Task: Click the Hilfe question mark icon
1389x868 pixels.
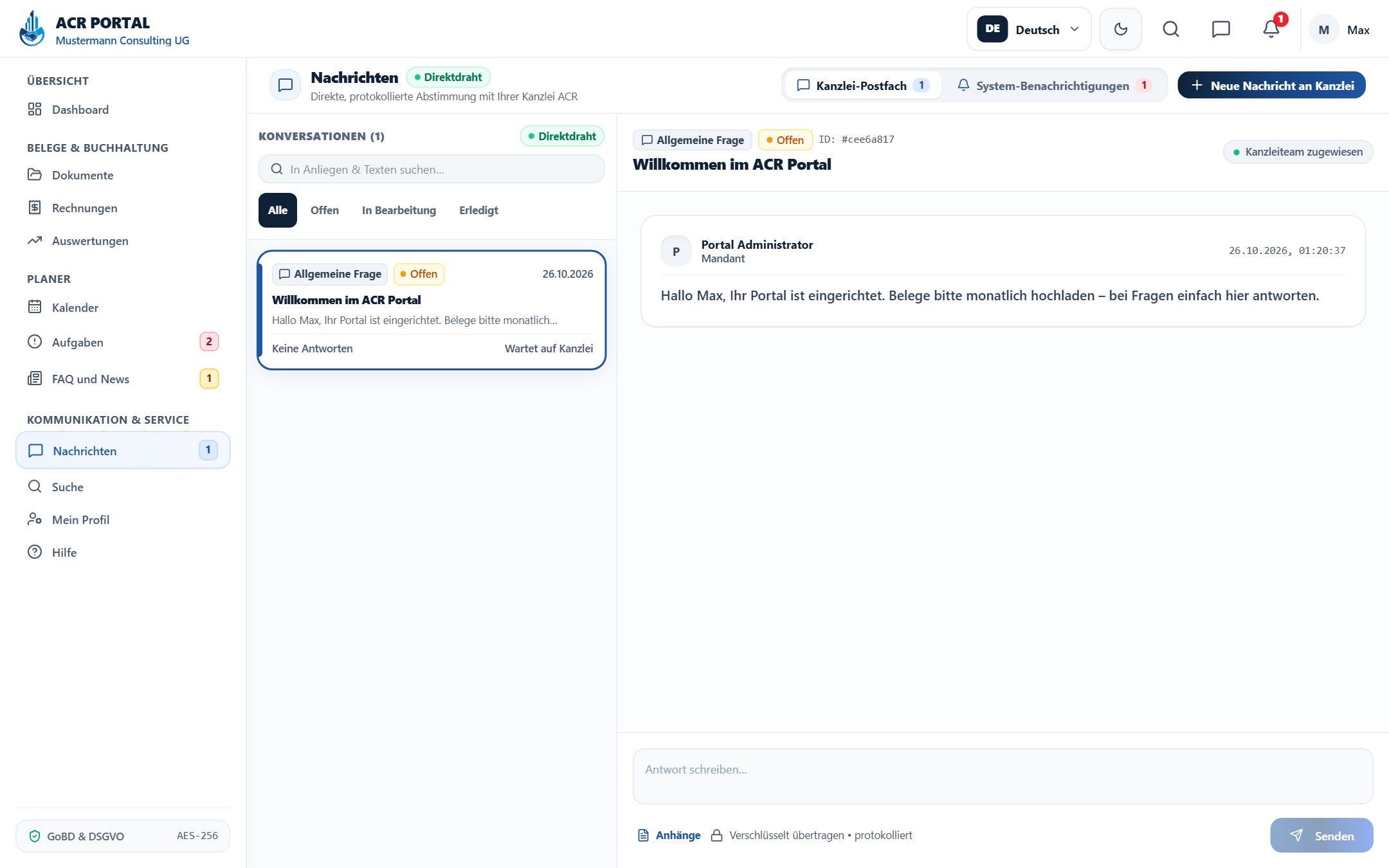Action: click(x=35, y=552)
